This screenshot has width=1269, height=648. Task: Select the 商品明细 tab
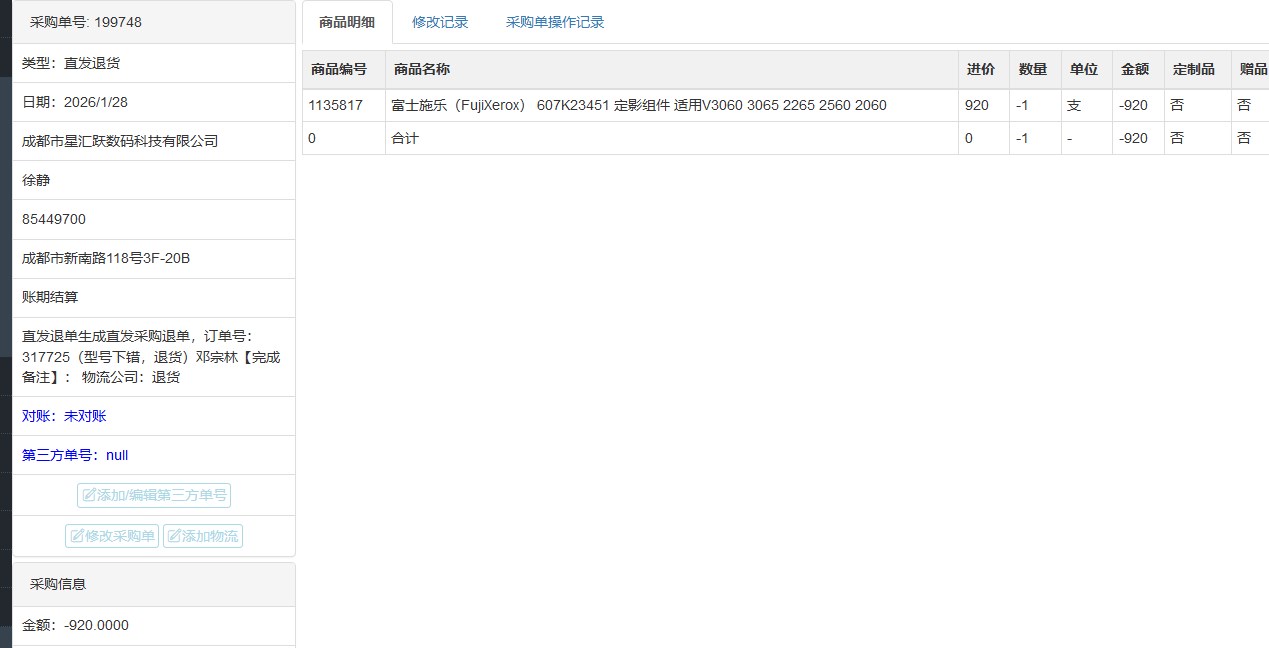[x=347, y=22]
